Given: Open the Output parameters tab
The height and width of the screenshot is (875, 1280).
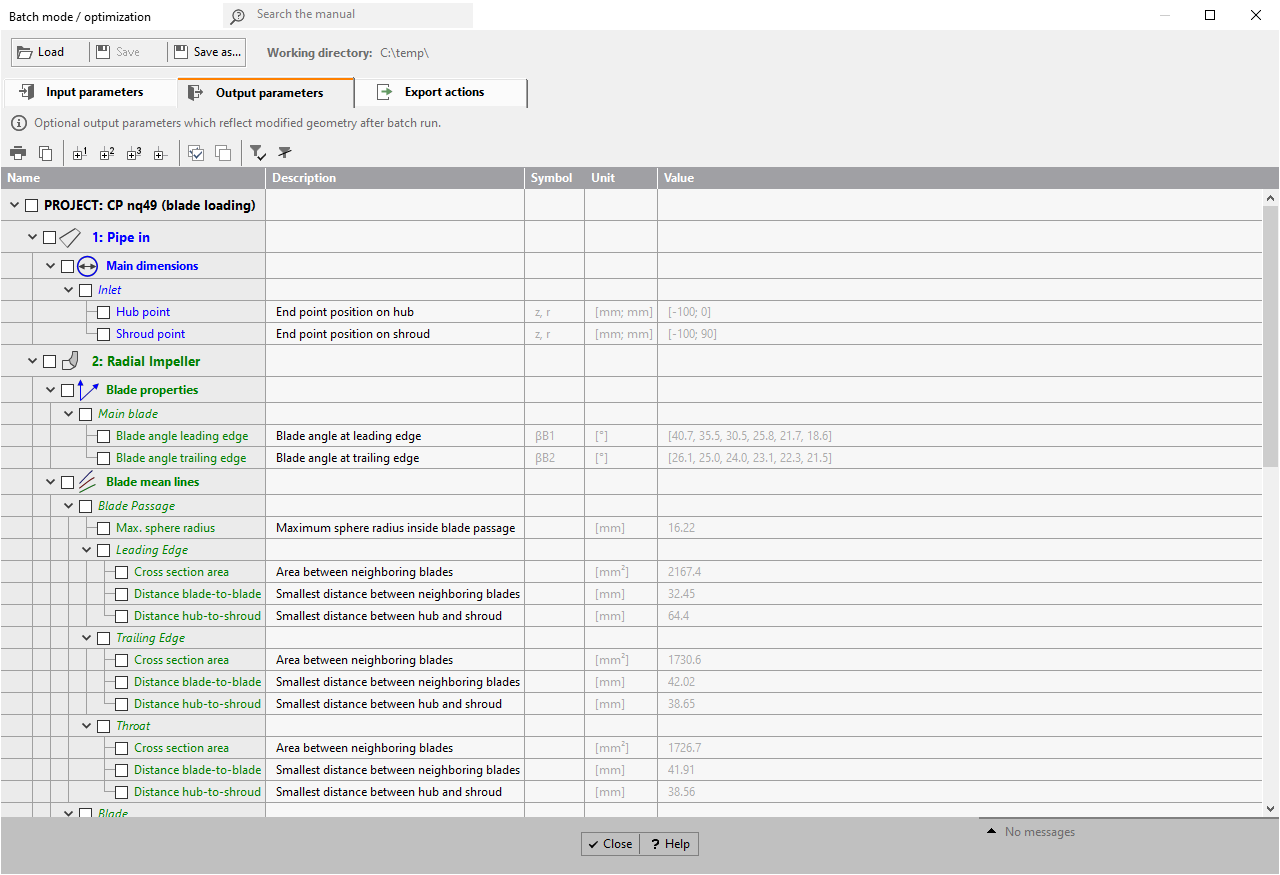Looking at the screenshot, I should tap(266, 92).
